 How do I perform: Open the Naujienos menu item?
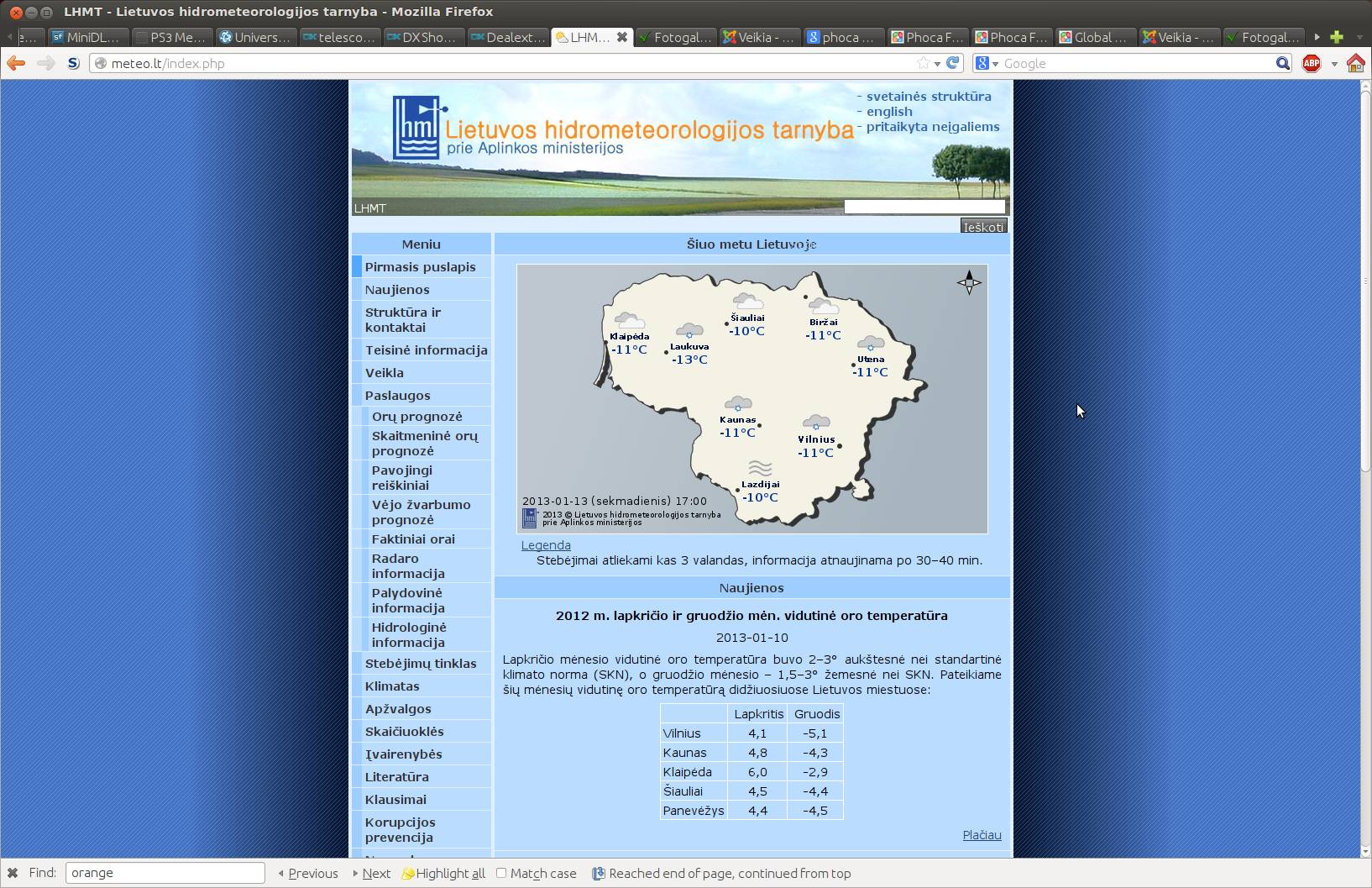click(x=397, y=290)
